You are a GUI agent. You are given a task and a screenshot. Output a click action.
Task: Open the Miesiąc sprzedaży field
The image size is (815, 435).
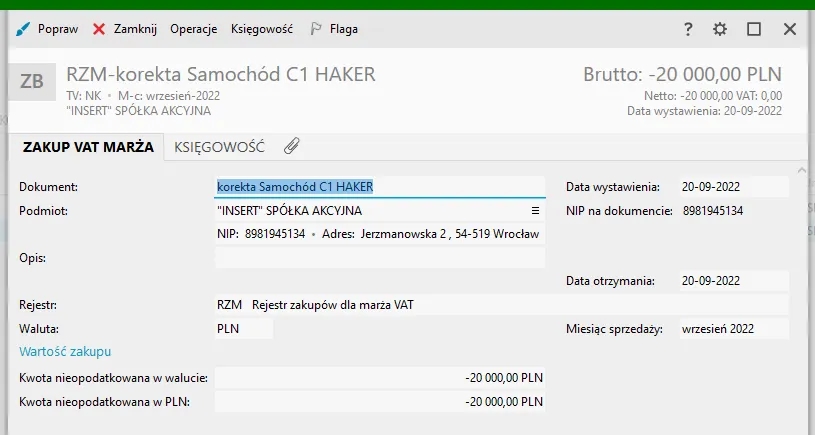(x=732, y=329)
